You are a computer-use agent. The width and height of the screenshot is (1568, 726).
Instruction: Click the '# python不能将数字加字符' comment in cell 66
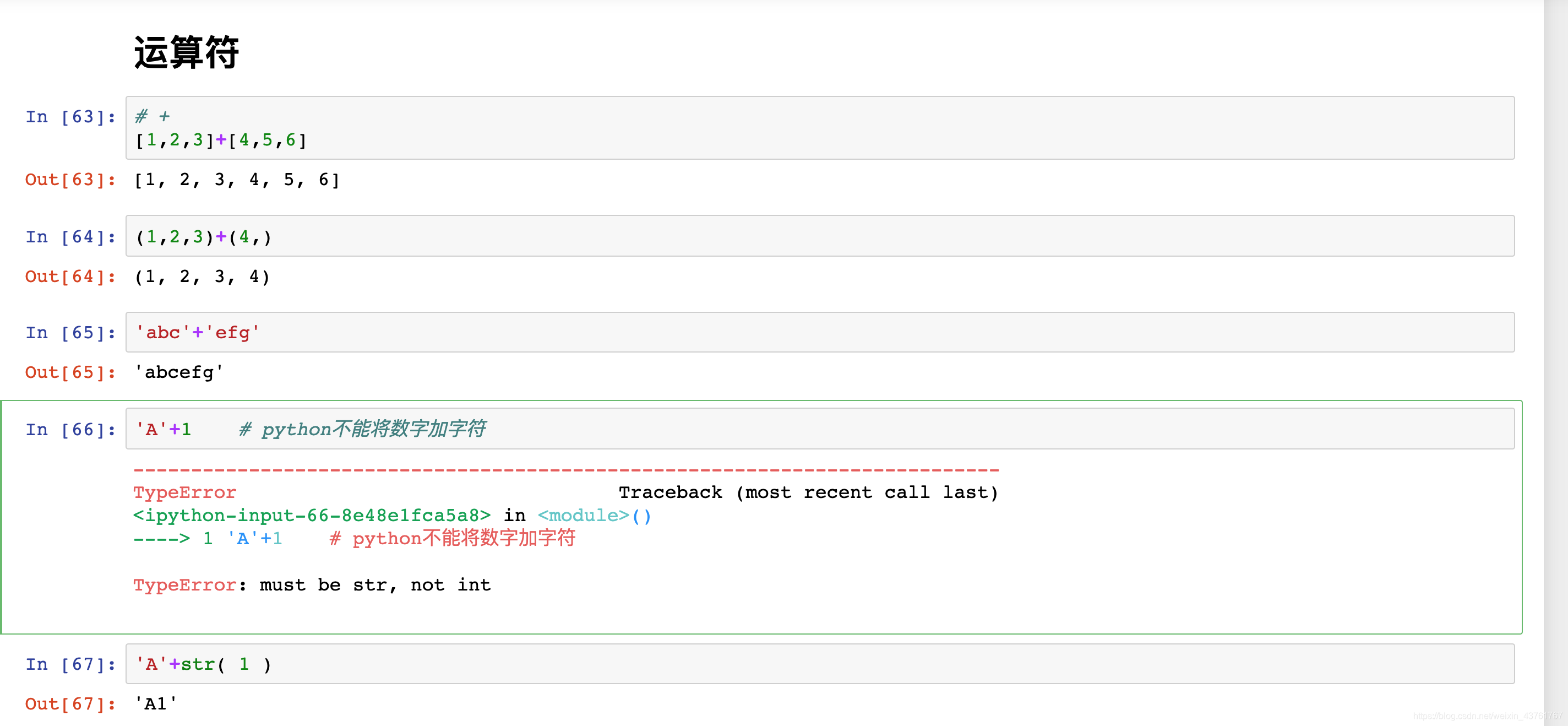(363, 429)
